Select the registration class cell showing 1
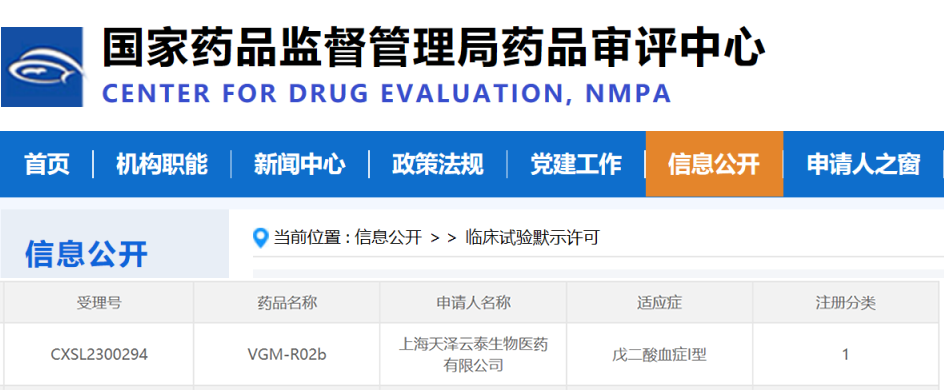 [x=845, y=354]
